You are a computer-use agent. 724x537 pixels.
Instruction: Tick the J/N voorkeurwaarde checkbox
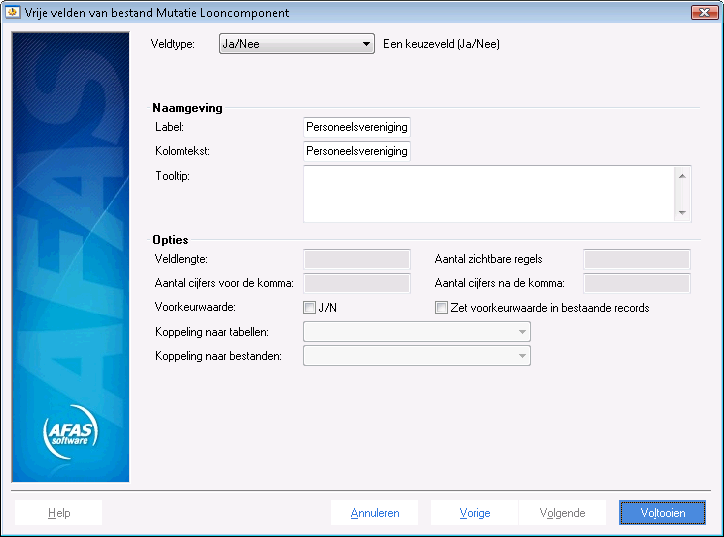pos(309,308)
